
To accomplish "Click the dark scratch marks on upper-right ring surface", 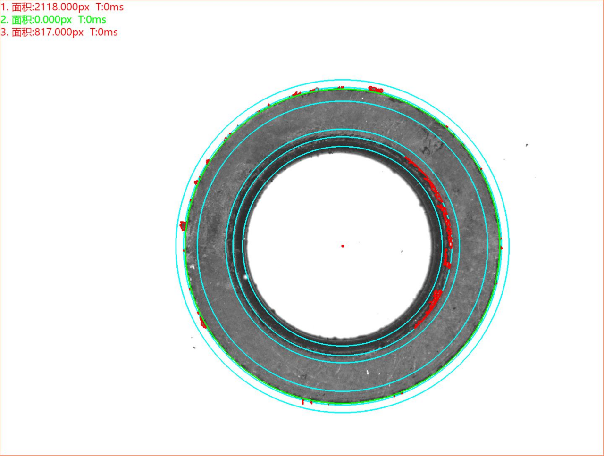I will coord(432,143).
